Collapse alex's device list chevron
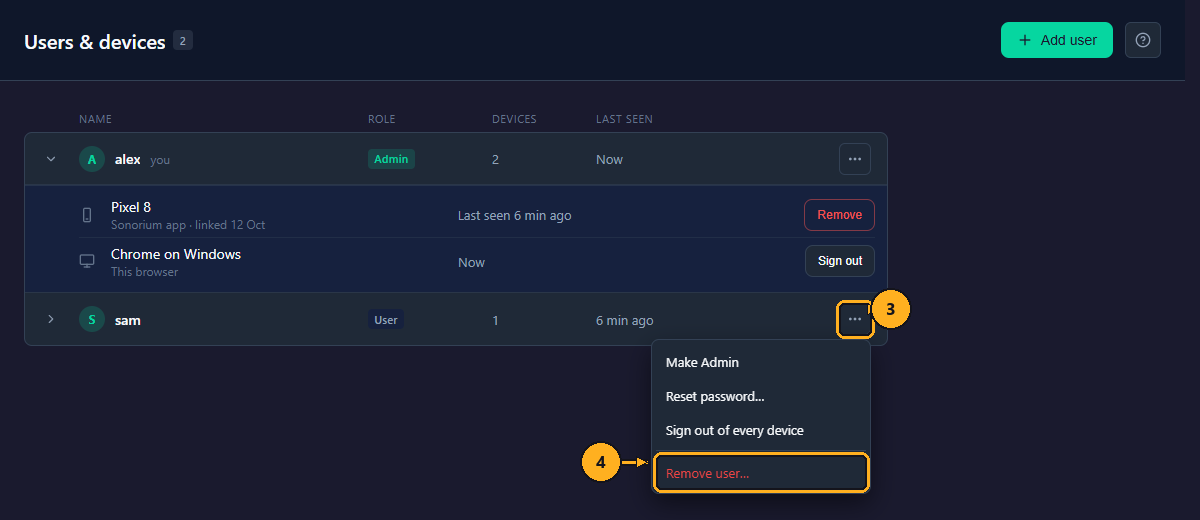This screenshot has width=1200, height=520. pyautogui.click(x=51, y=159)
